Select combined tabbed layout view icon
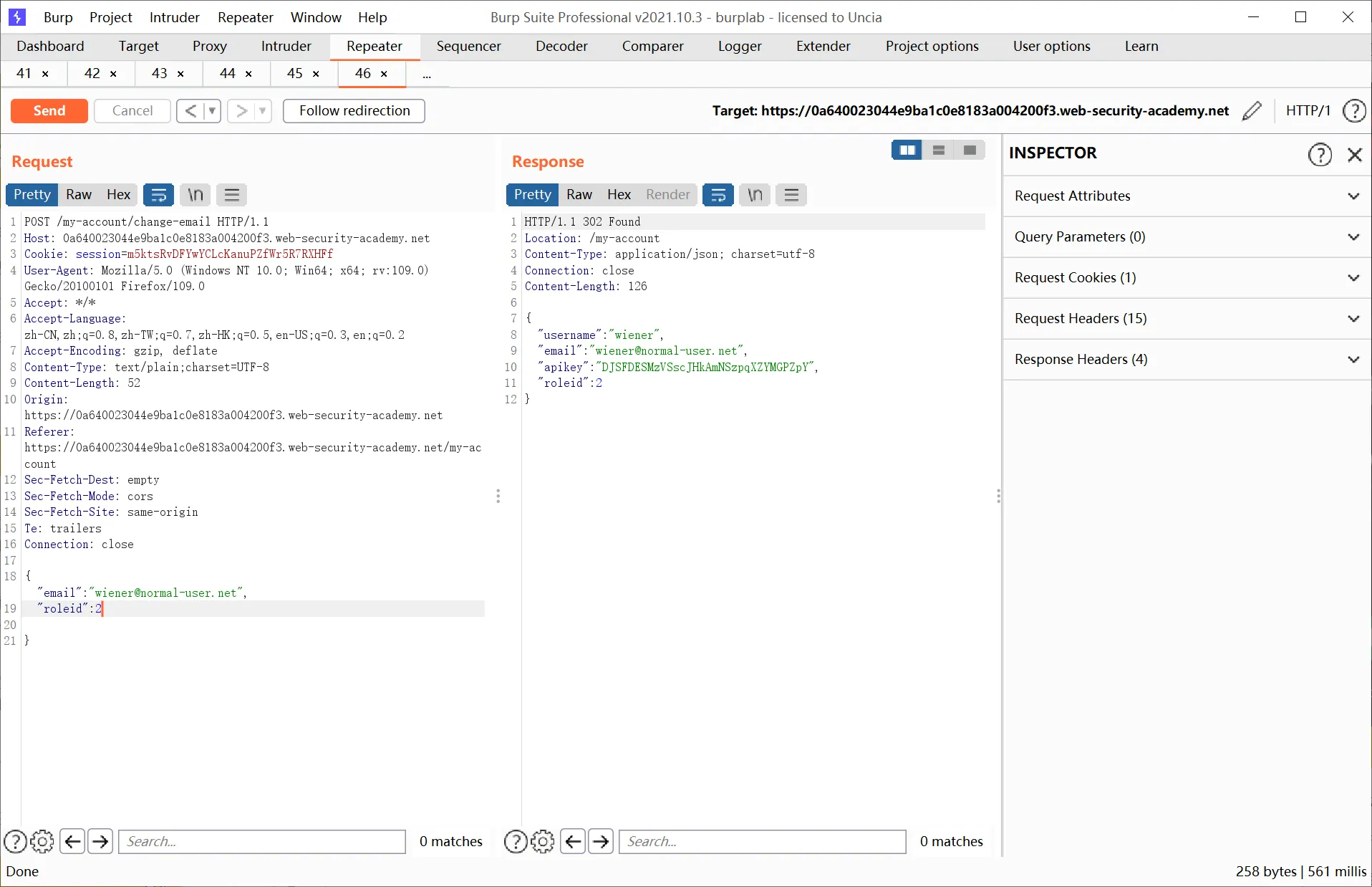Screen dimensions: 1372x887 click(970, 150)
